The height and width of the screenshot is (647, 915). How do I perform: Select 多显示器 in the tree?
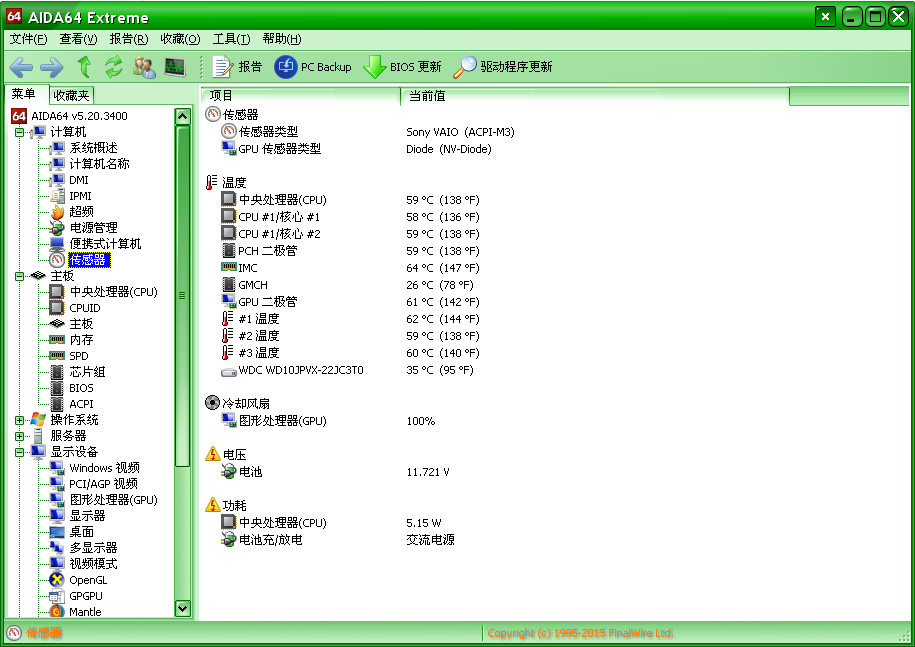(93, 548)
